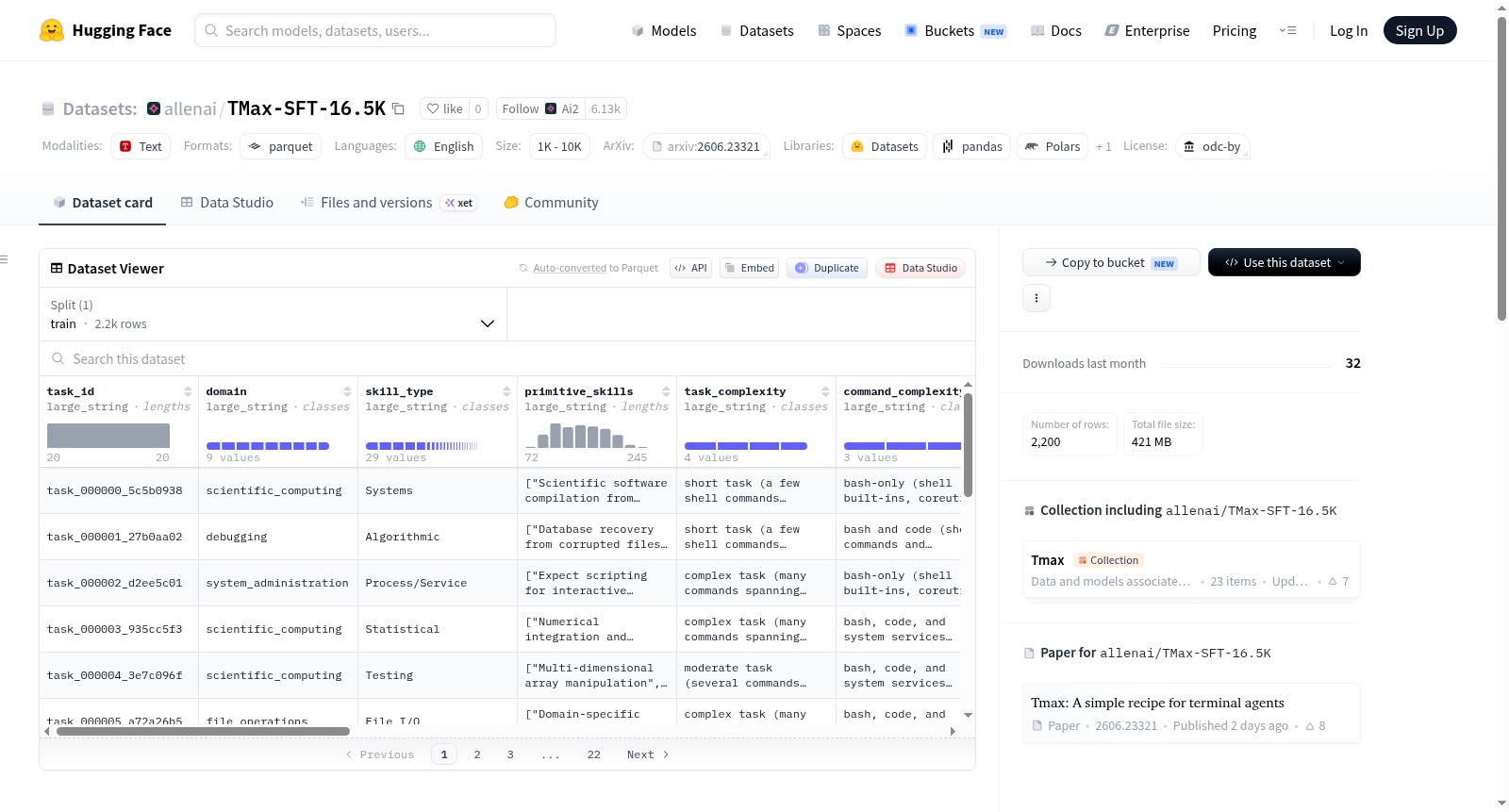Viewport: 1509px width, 812px height.
Task: Select the task_000000_5c5b0938 cell
Action: 119,490
